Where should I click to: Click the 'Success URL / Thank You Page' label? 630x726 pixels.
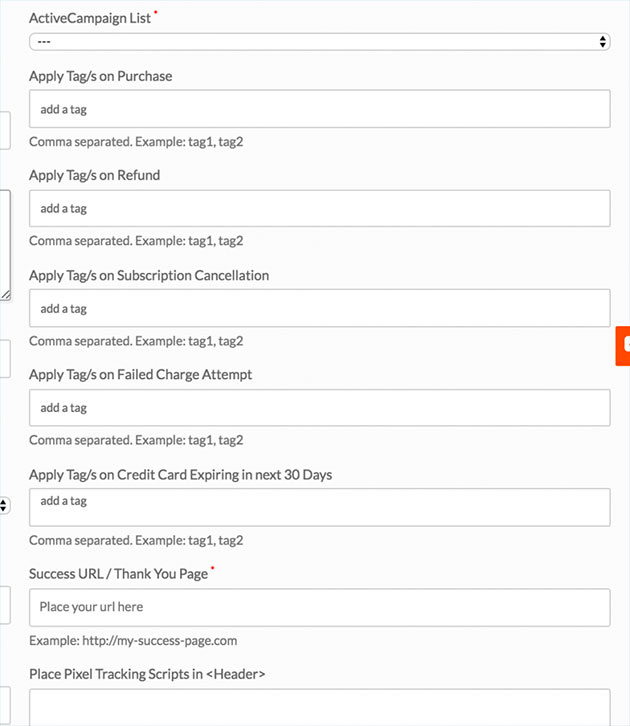119,574
